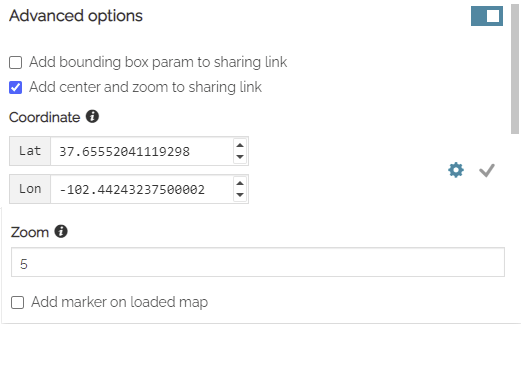This screenshot has height=368, width=521.
Task: Decrease latitude with down arrow
Action: (x=240, y=157)
